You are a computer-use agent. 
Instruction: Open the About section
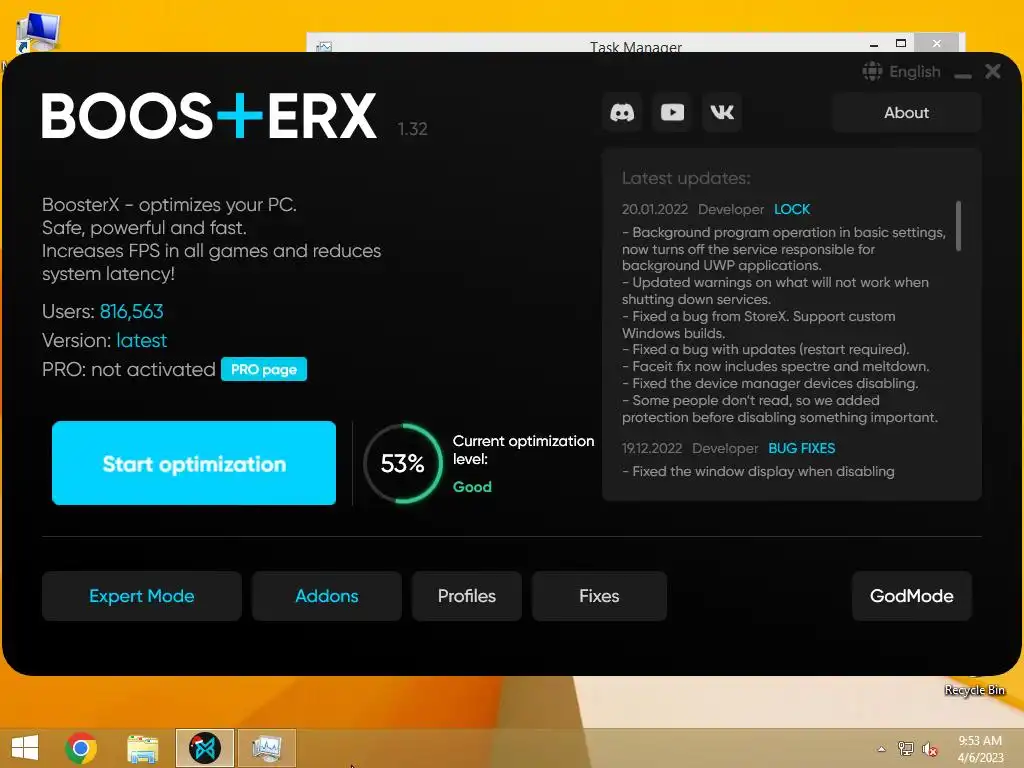(x=906, y=113)
